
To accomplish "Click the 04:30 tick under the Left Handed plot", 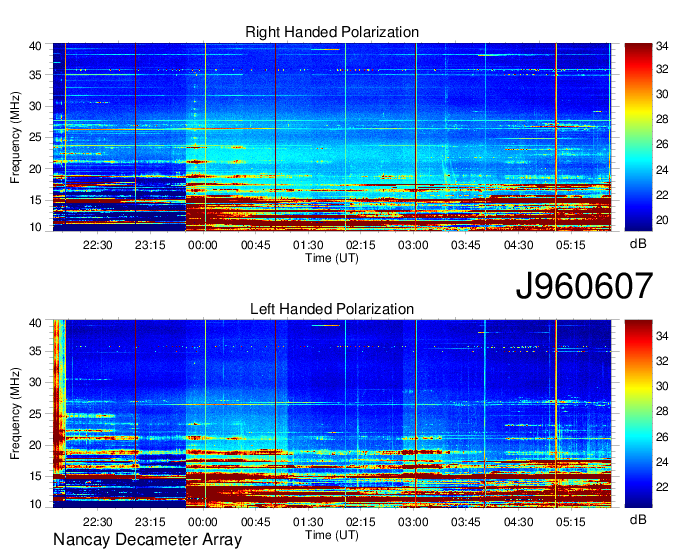I will pos(518,522).
